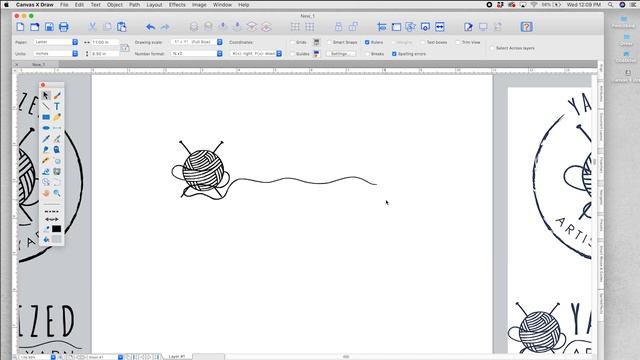Screen dimensions: 640x360
Task: Open the Paper size dropdown
Action: pyautogui.click(x=55, y=42)
